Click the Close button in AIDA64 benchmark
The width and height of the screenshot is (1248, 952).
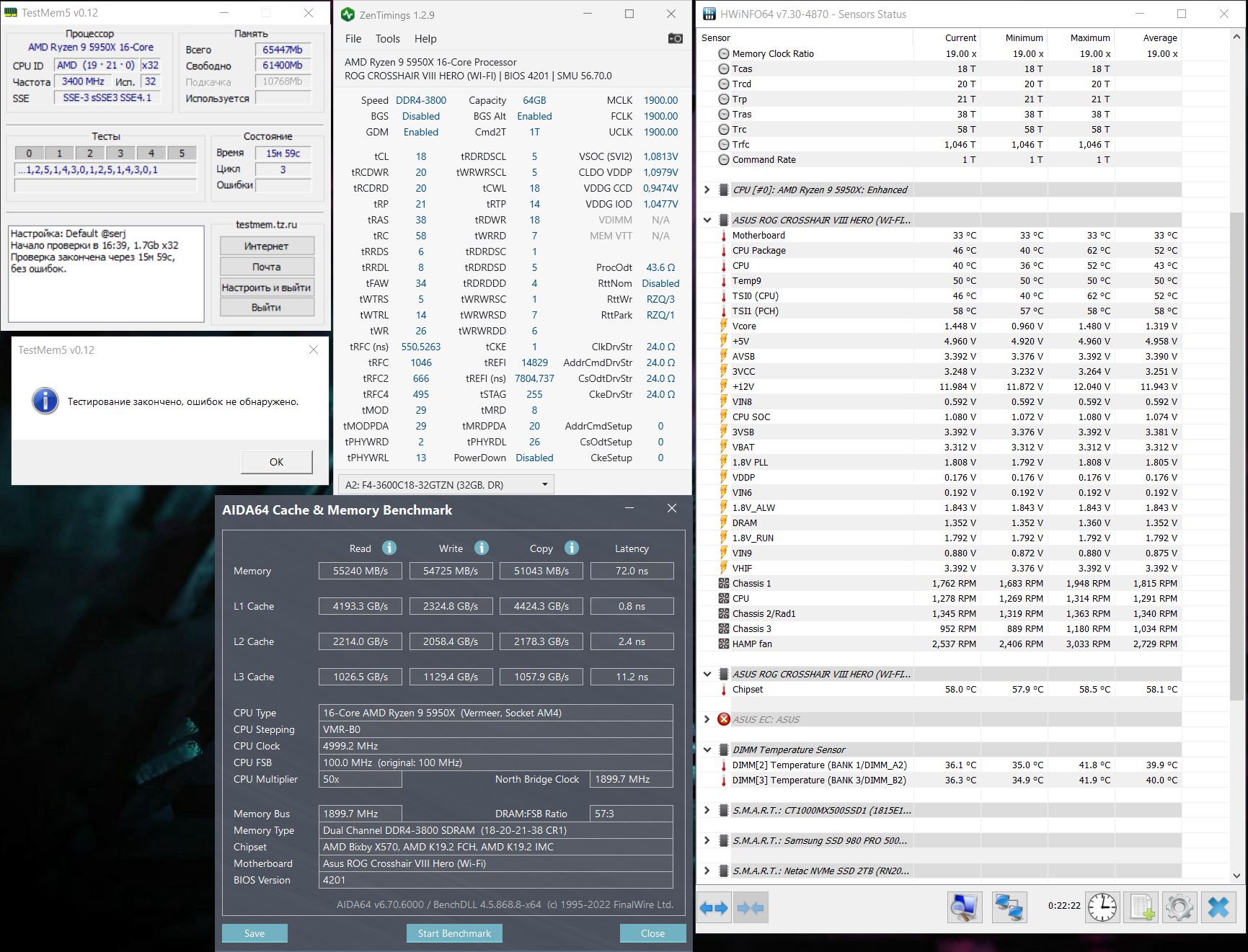click(652, 933)
